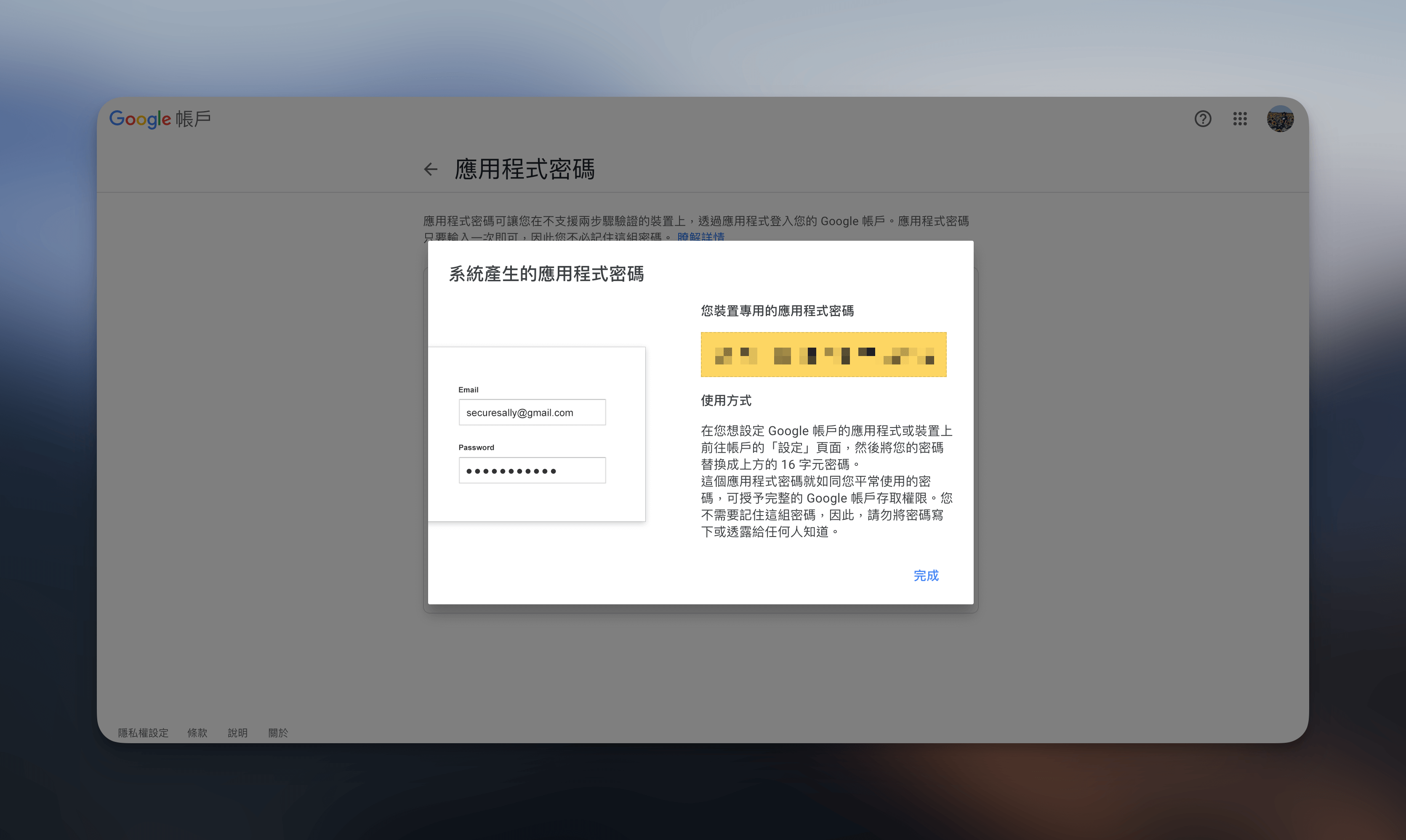Viewport: 1406px width, 840px height.
Task: Open the help question mark icon
Action: pos(1203,119)
